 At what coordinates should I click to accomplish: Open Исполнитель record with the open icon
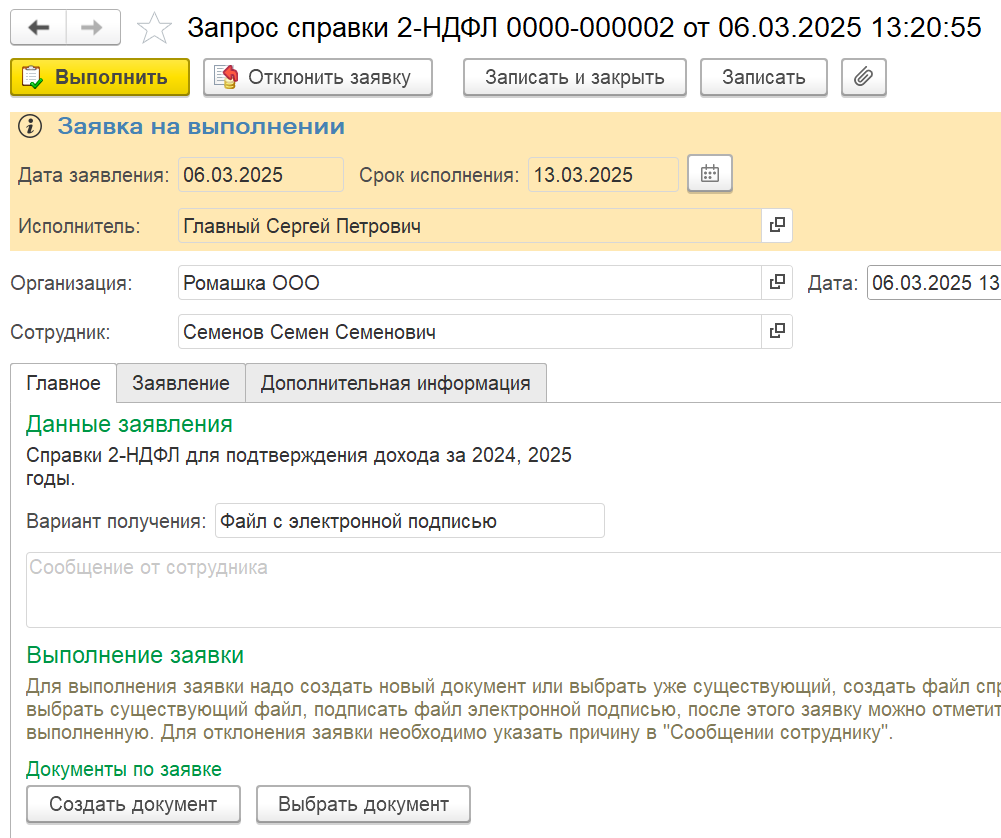777,225
